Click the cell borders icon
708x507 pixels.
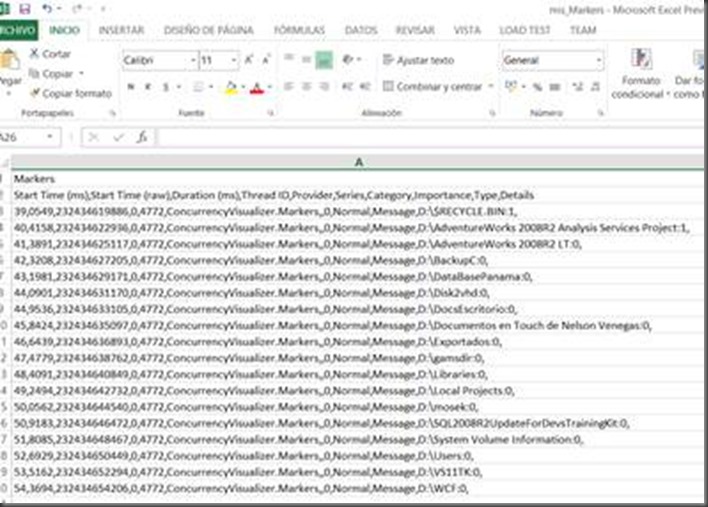click(198, 87)
